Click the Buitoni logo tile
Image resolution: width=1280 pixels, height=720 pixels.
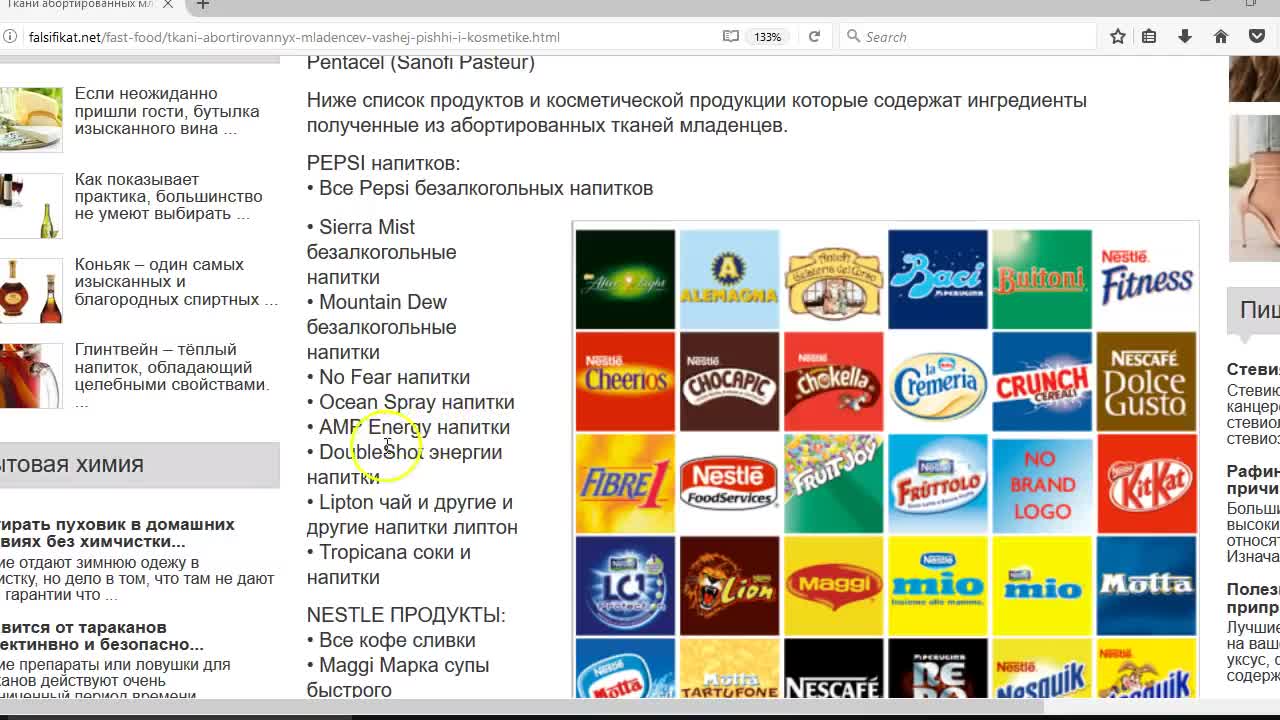coord(1042,279)
